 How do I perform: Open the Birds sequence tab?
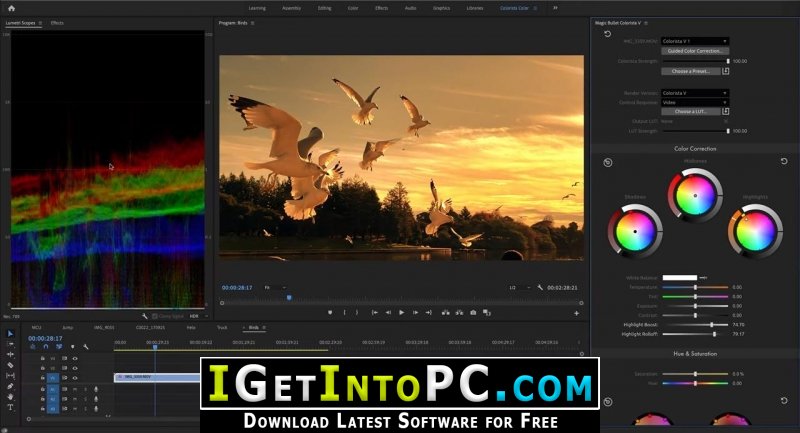point(254,327)
